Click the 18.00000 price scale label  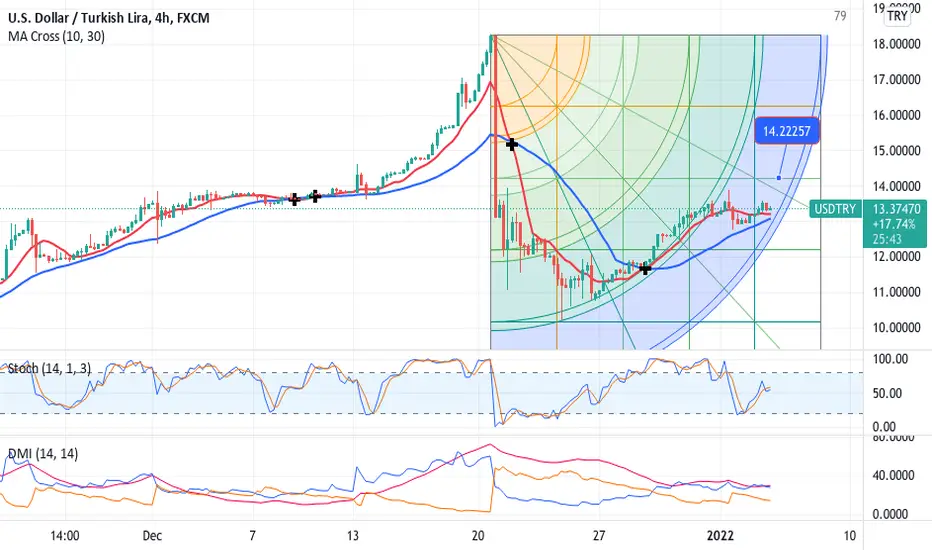[x=896, y=44]
